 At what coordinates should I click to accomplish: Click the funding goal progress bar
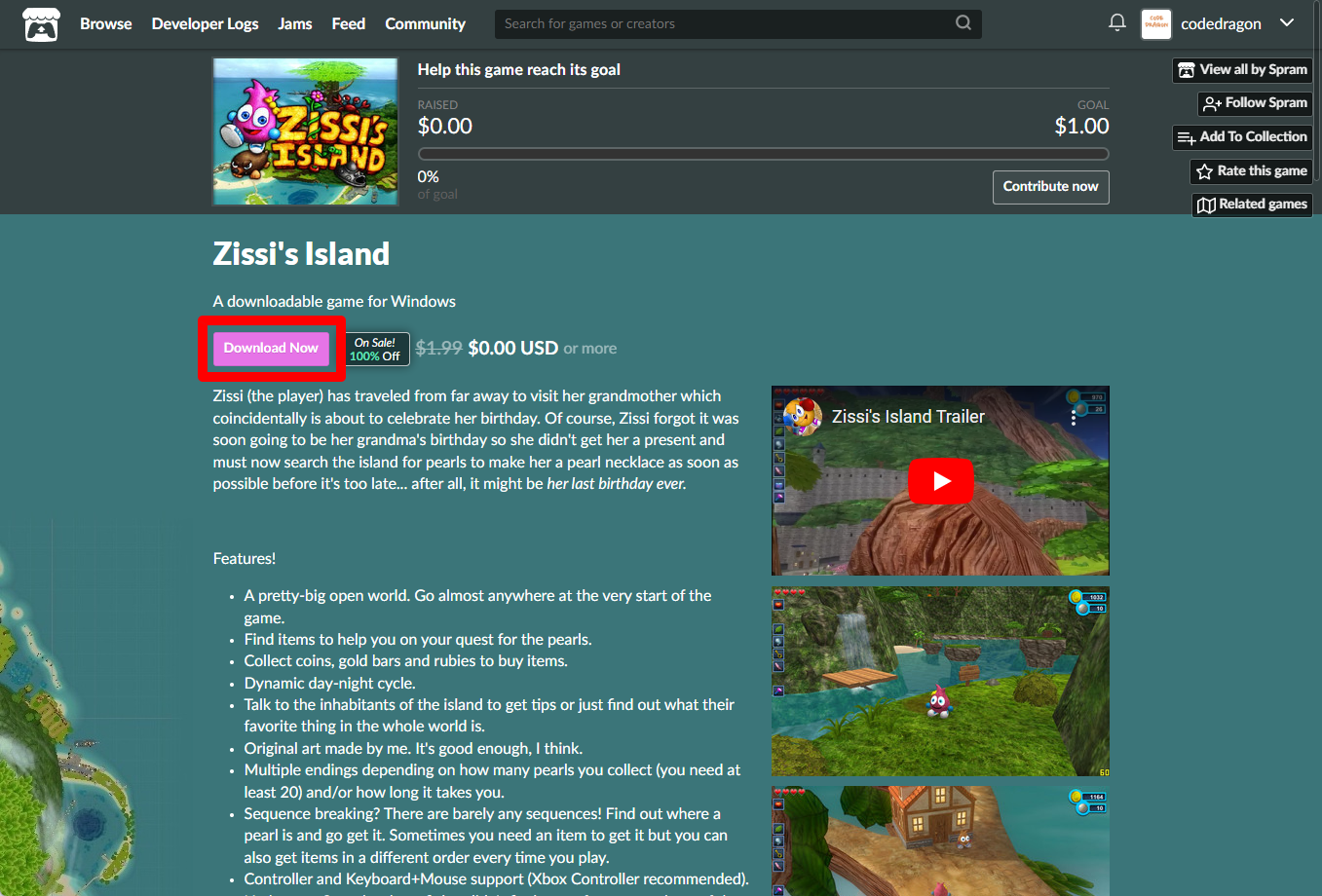point(763,154)
